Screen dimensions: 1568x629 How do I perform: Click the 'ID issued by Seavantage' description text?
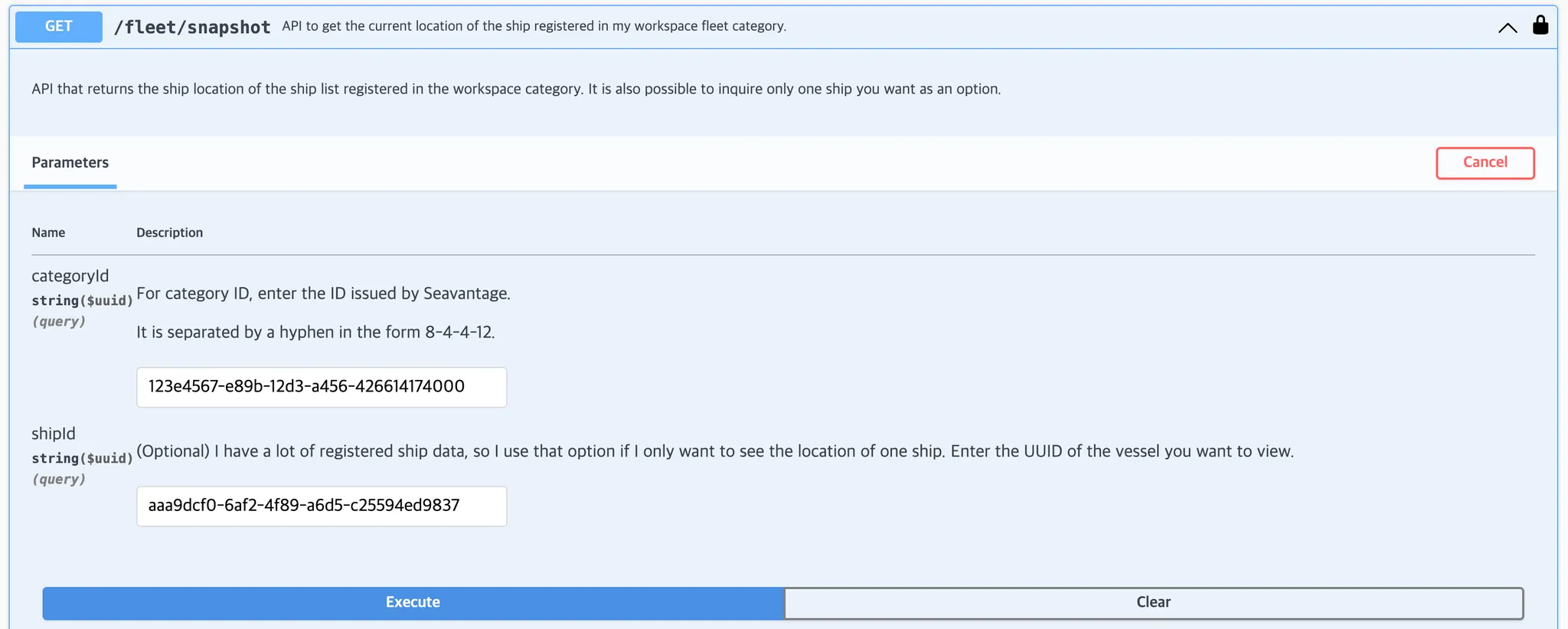click(x=323, y=293)
